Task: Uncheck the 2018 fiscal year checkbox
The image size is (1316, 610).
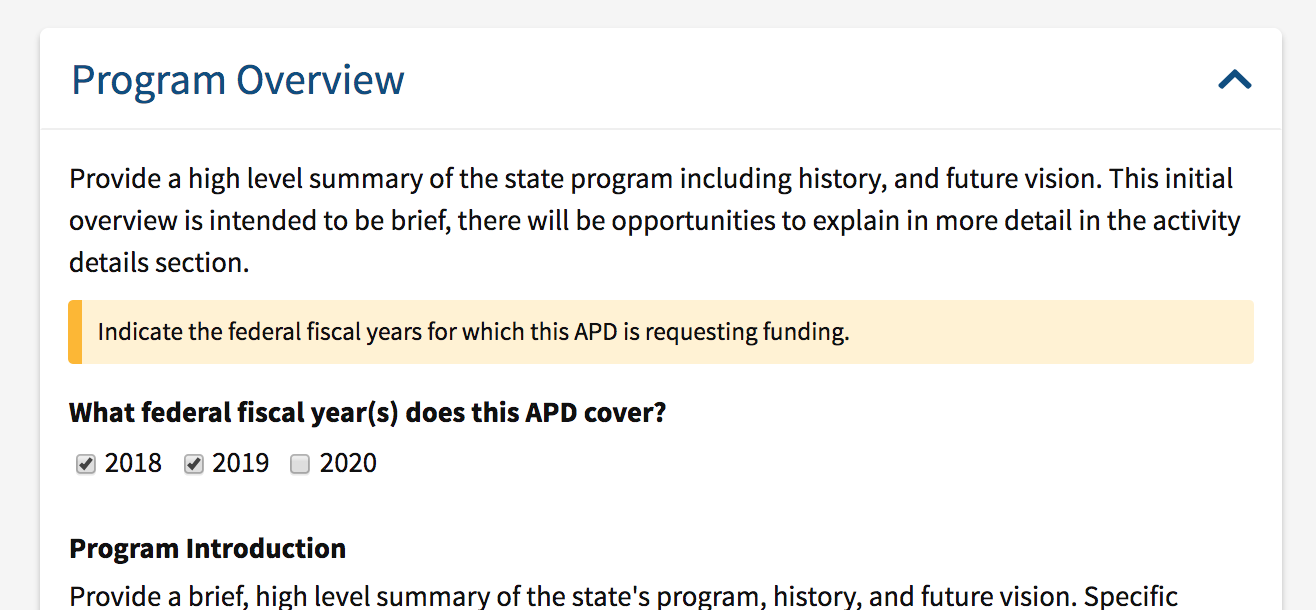Action: pos(85,463)
